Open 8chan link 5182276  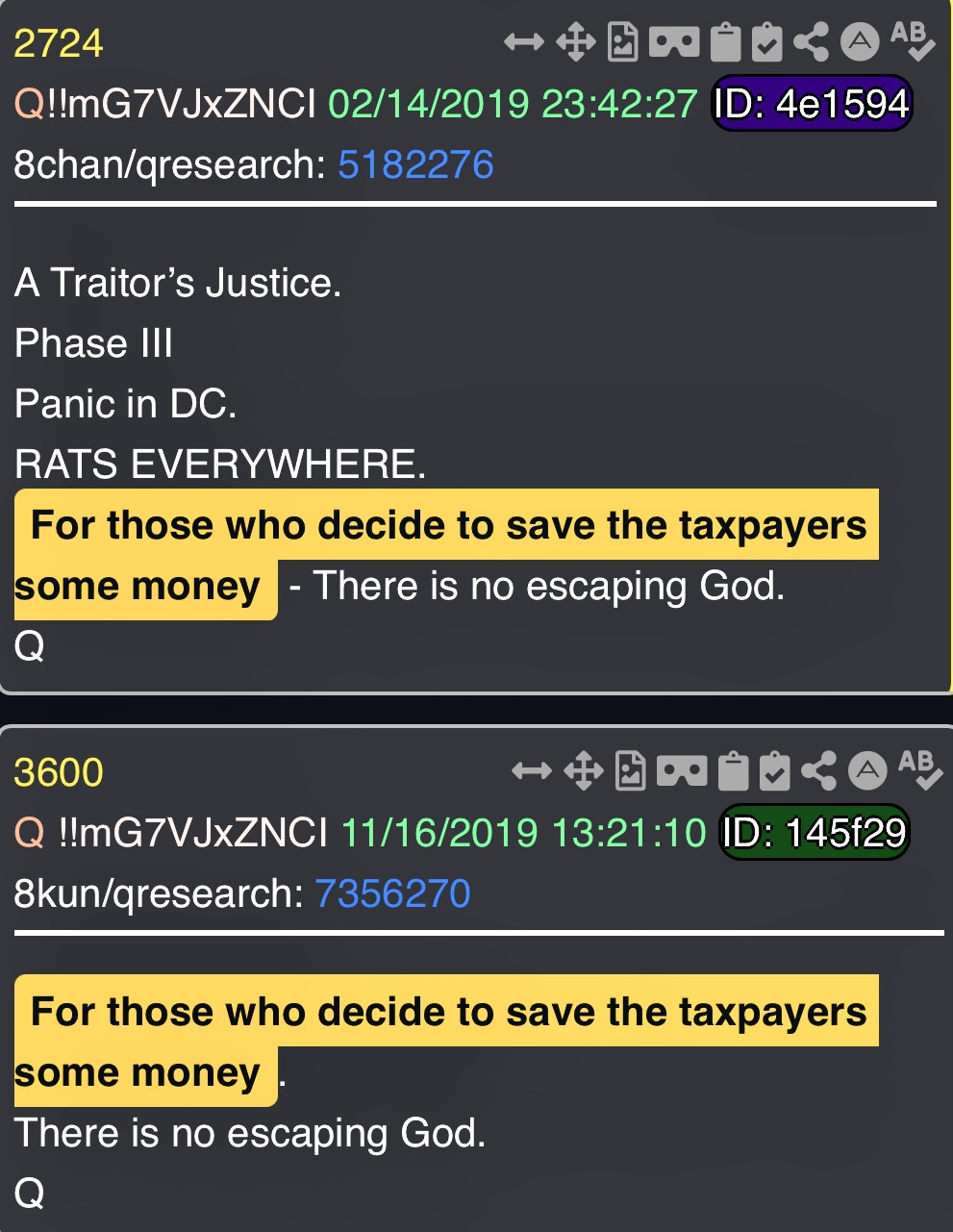pos(415,165)
